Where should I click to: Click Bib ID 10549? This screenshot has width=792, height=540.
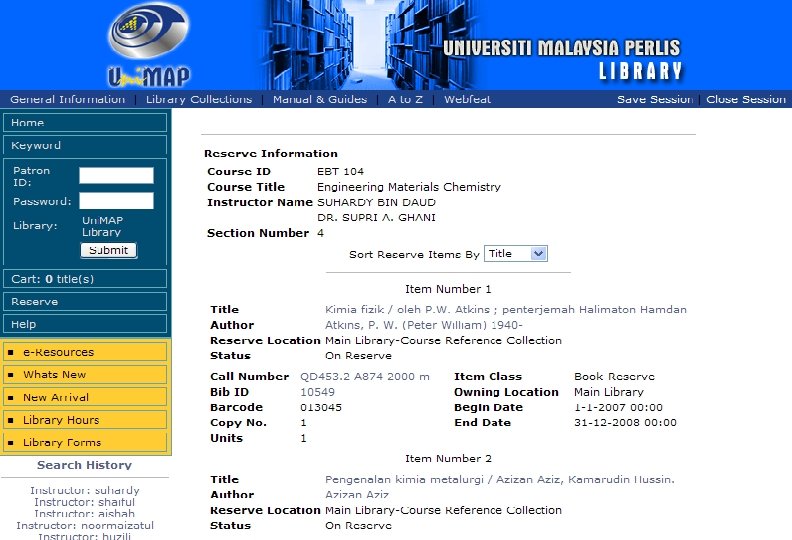point(317,392)
